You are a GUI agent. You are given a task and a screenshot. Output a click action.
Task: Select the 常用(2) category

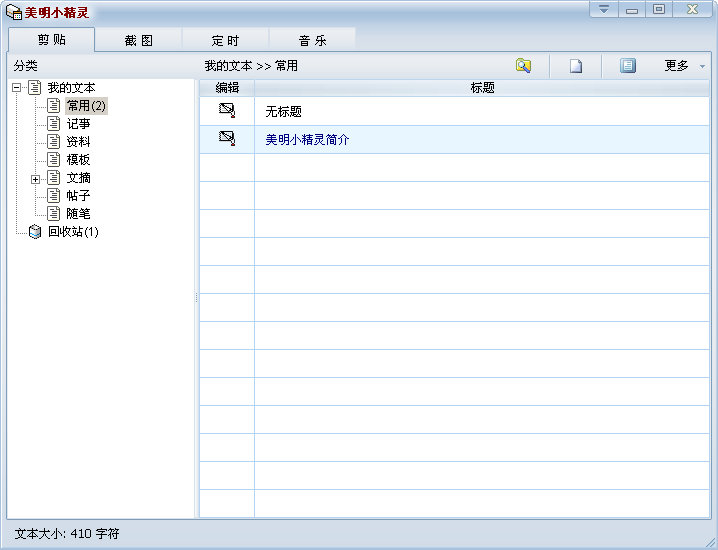tap(86, 106)
